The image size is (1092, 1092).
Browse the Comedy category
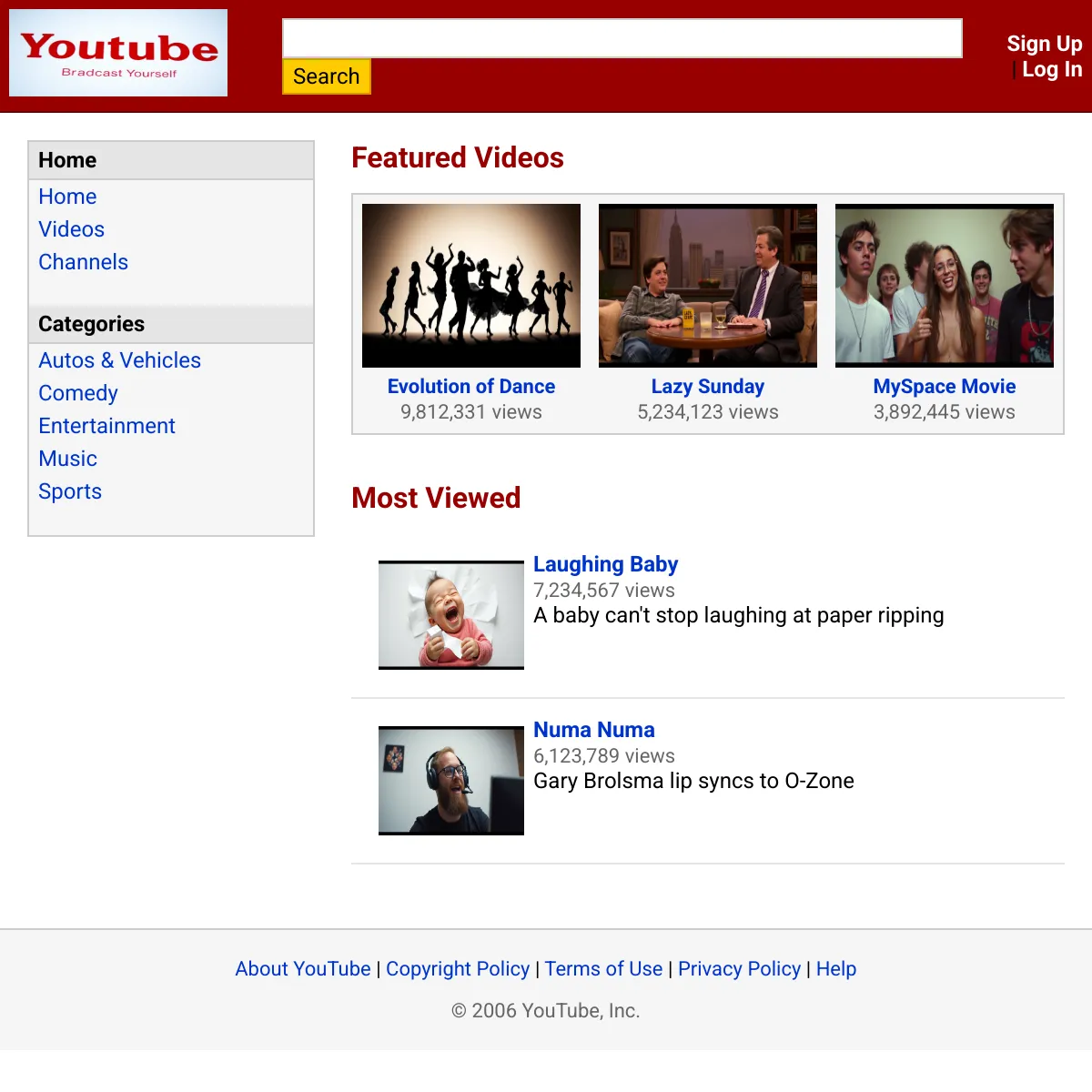point(78,393)
